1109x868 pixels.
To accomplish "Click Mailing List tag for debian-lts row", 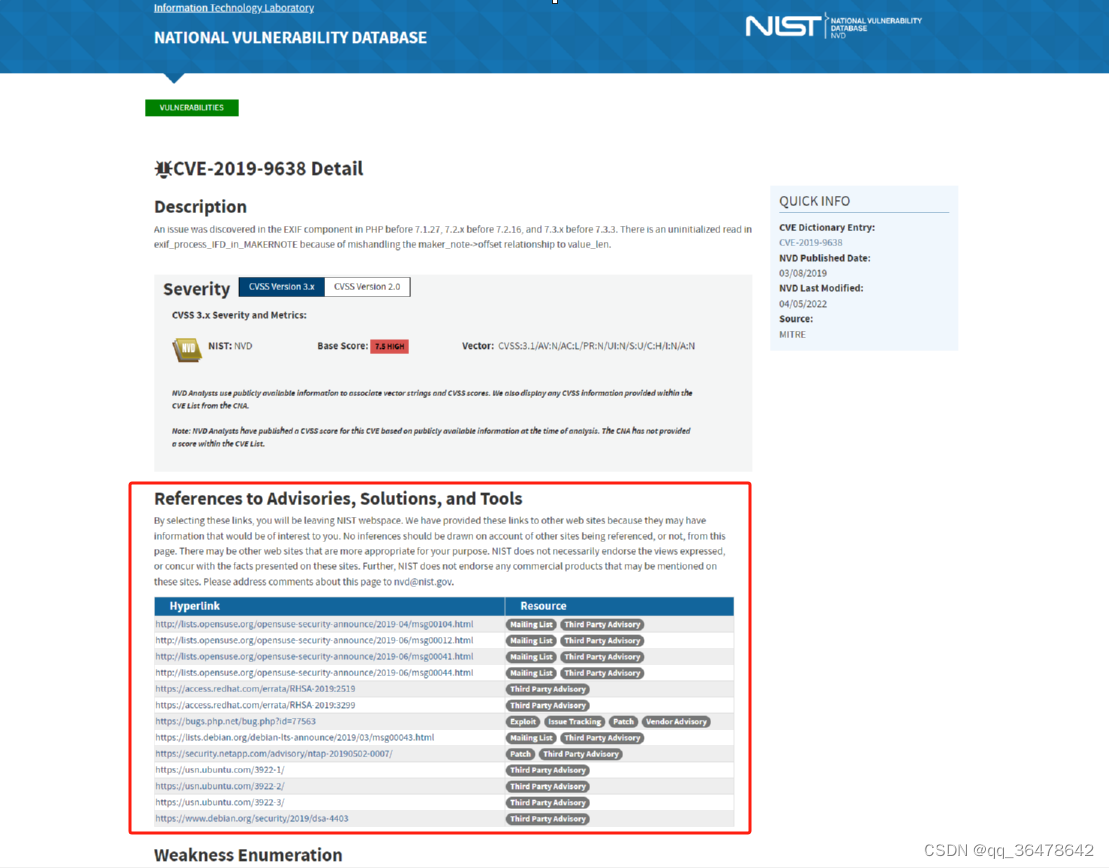I will (x=531, y=738).
